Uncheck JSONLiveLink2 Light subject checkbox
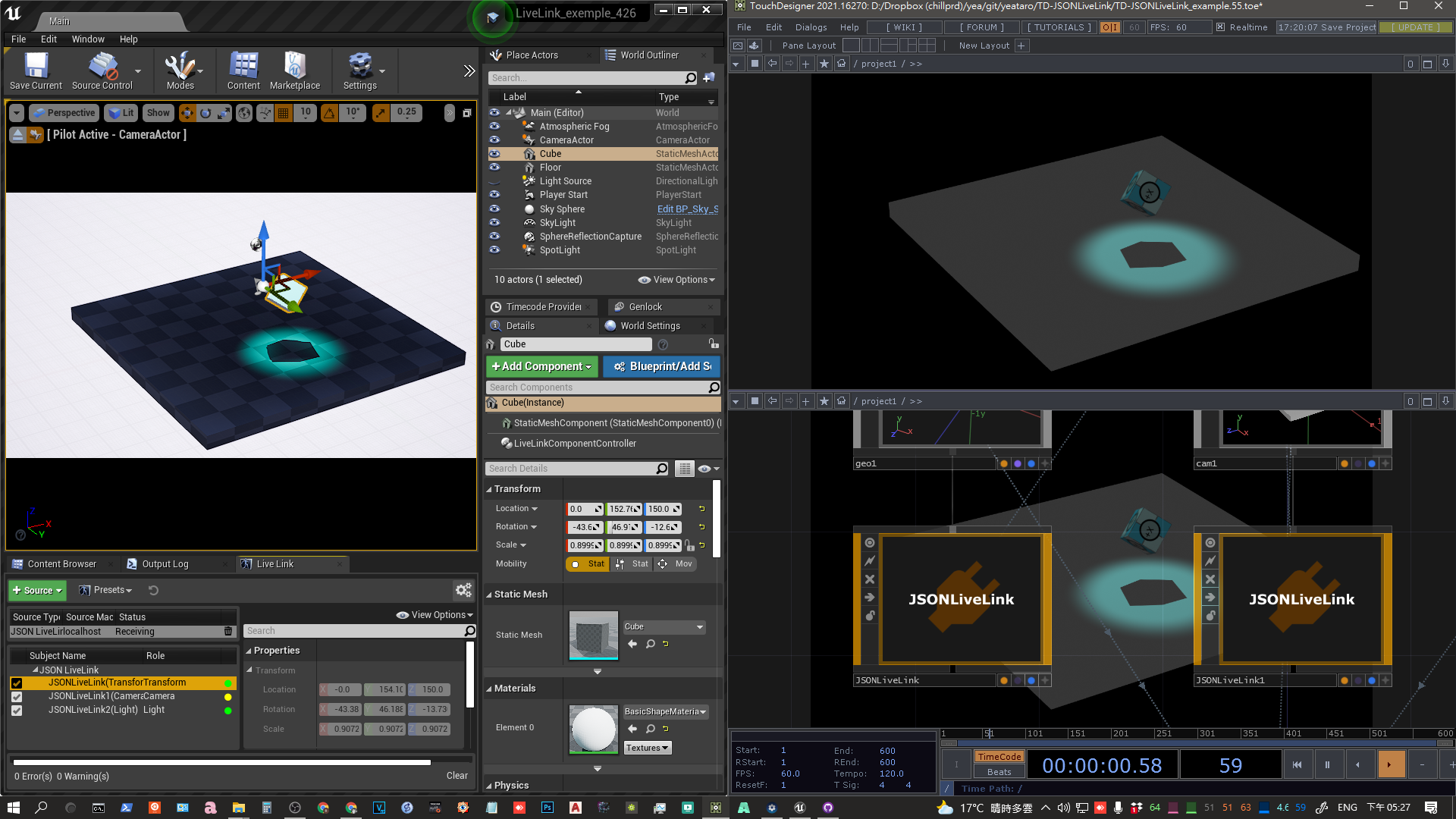This screenshot has width=1456, height=819. click(x=17, y=711)
